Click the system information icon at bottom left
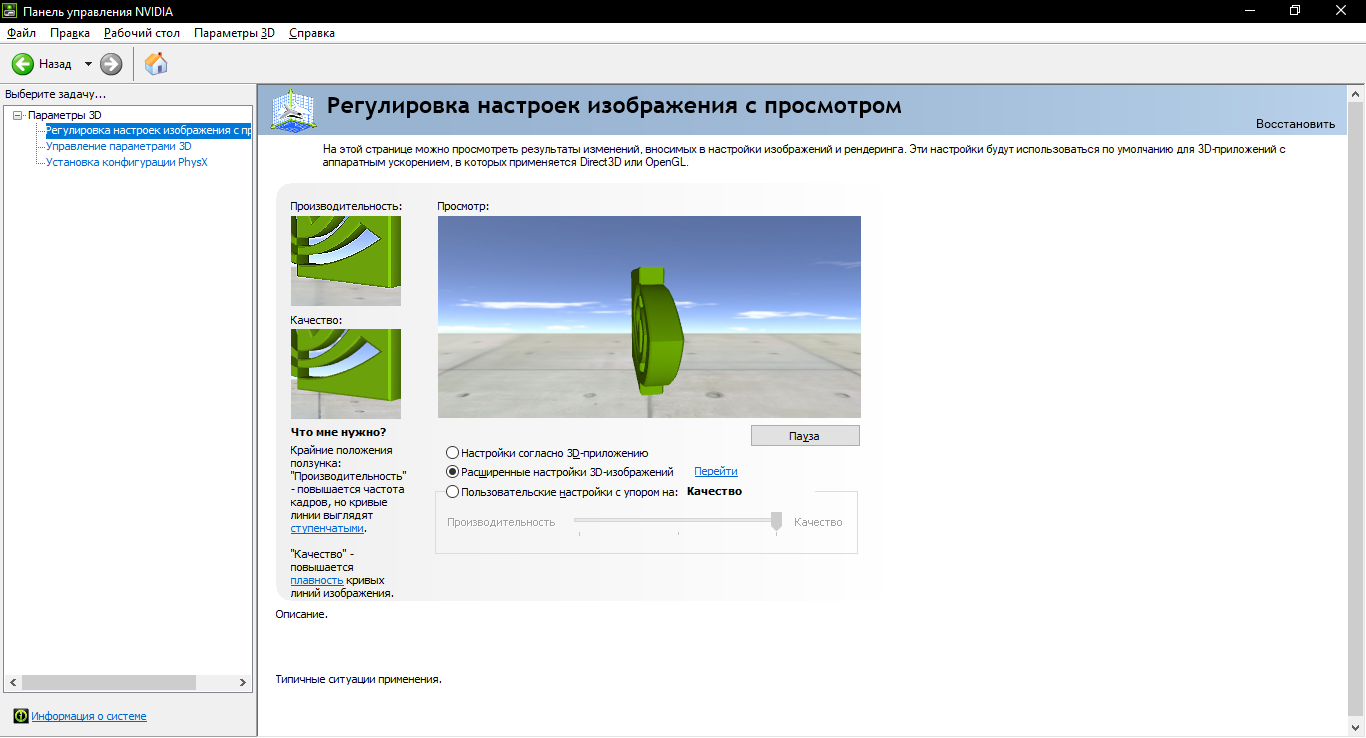The height and width of the screenshot is (738, 1366). pos(20,716)
